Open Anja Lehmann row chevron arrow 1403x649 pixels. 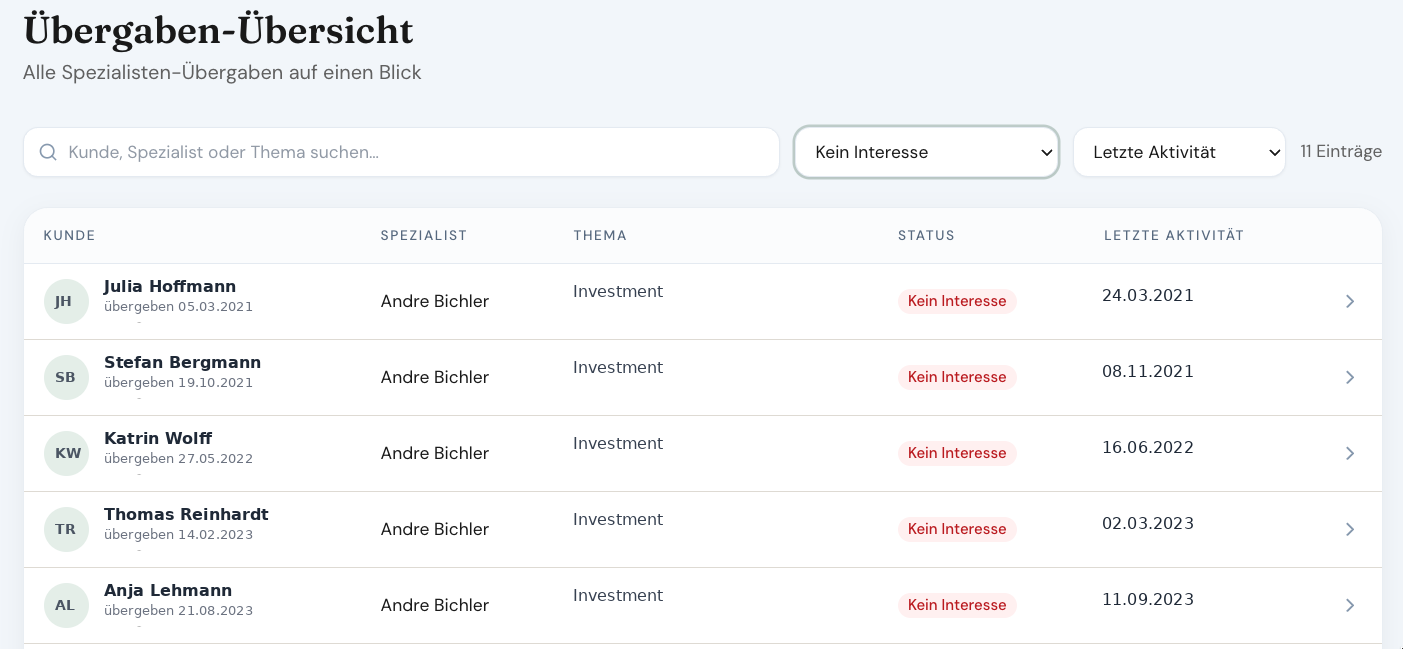(1350, 605)
